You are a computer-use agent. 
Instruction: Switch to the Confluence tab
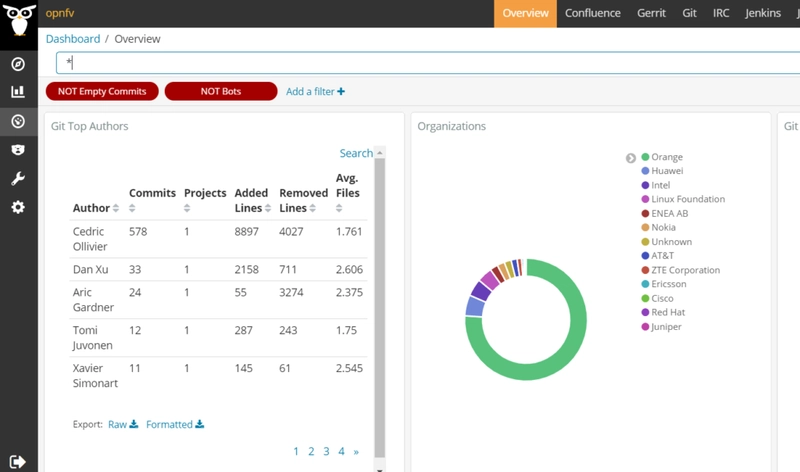tap(592, 13)
